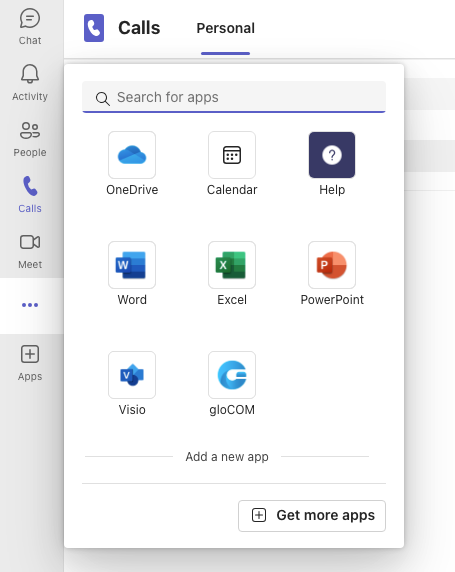Launch the Excel app
Viewport: 455px width, 572px height.
click(232, 274)
